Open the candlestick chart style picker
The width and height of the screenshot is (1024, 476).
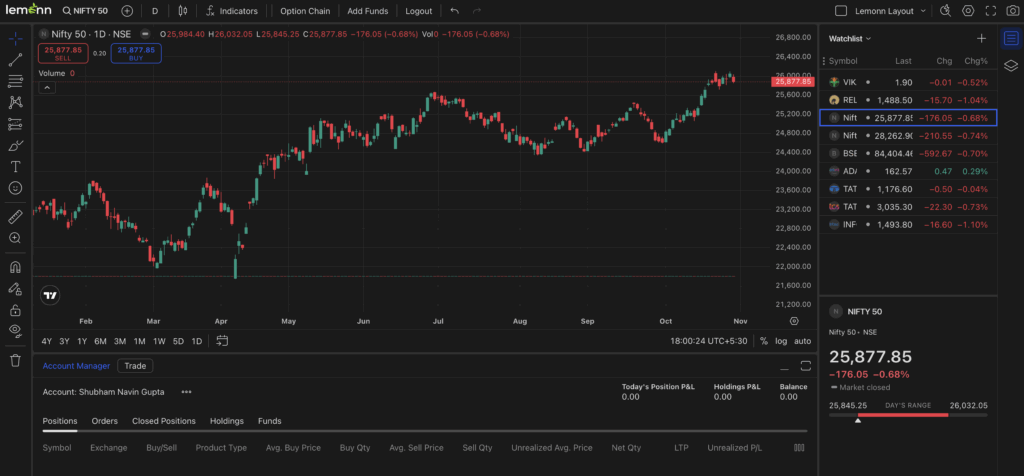pyautogui.click(x=181, y=11)
